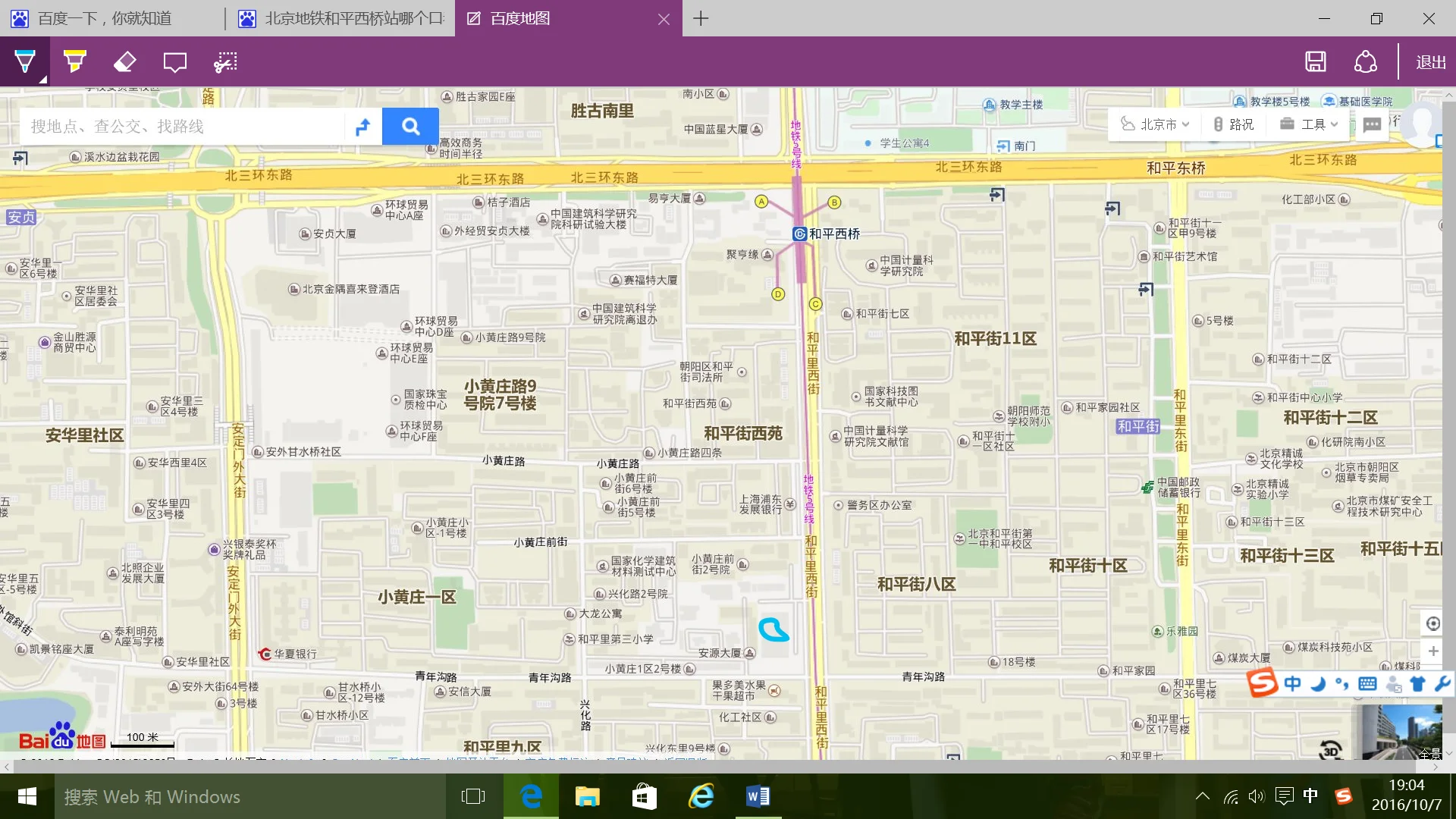
Task: Click the blue map search button
Action: tap(411, 126)
